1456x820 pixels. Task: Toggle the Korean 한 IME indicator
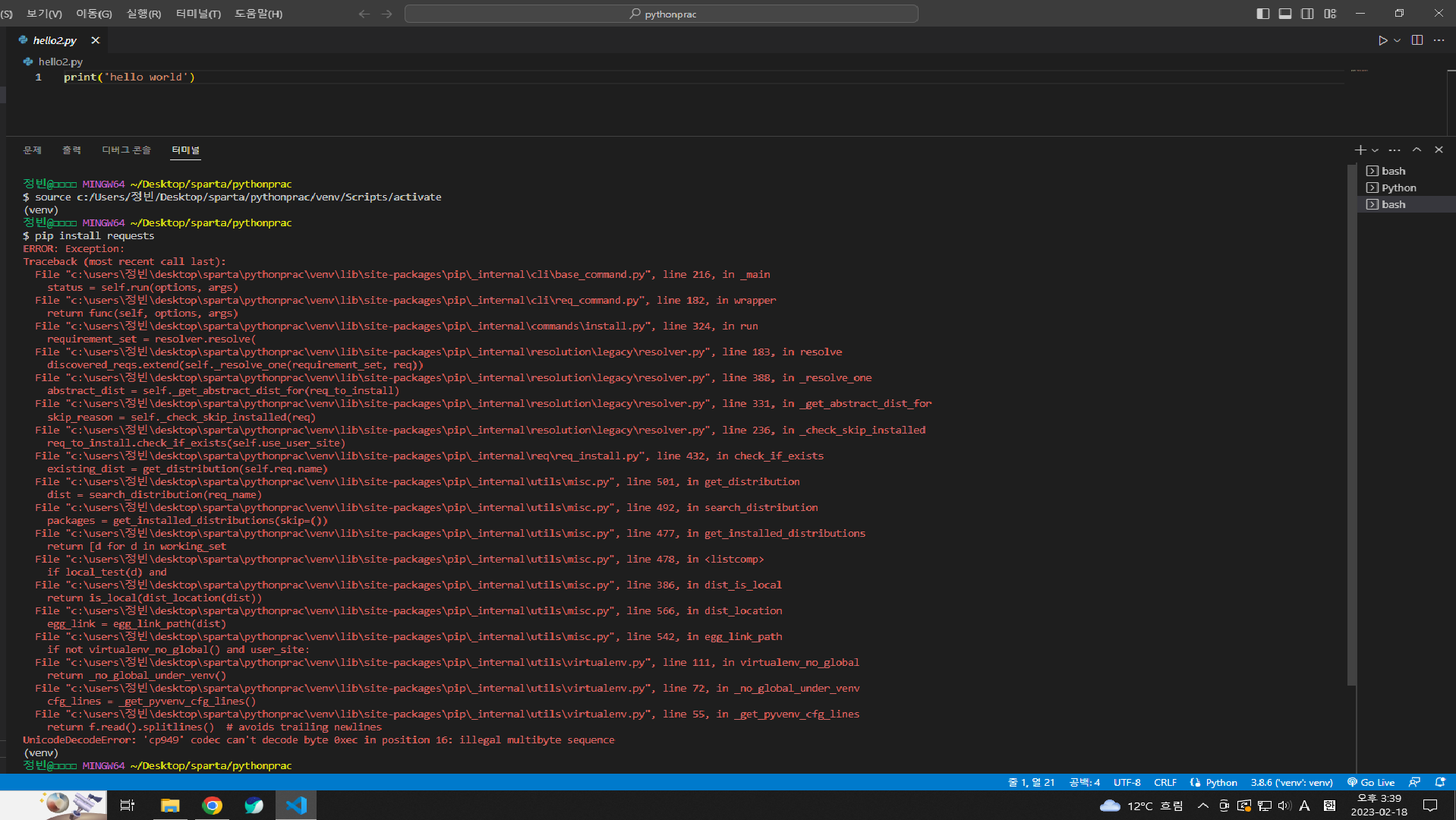pyautogui.click(x=1329, y=806)
